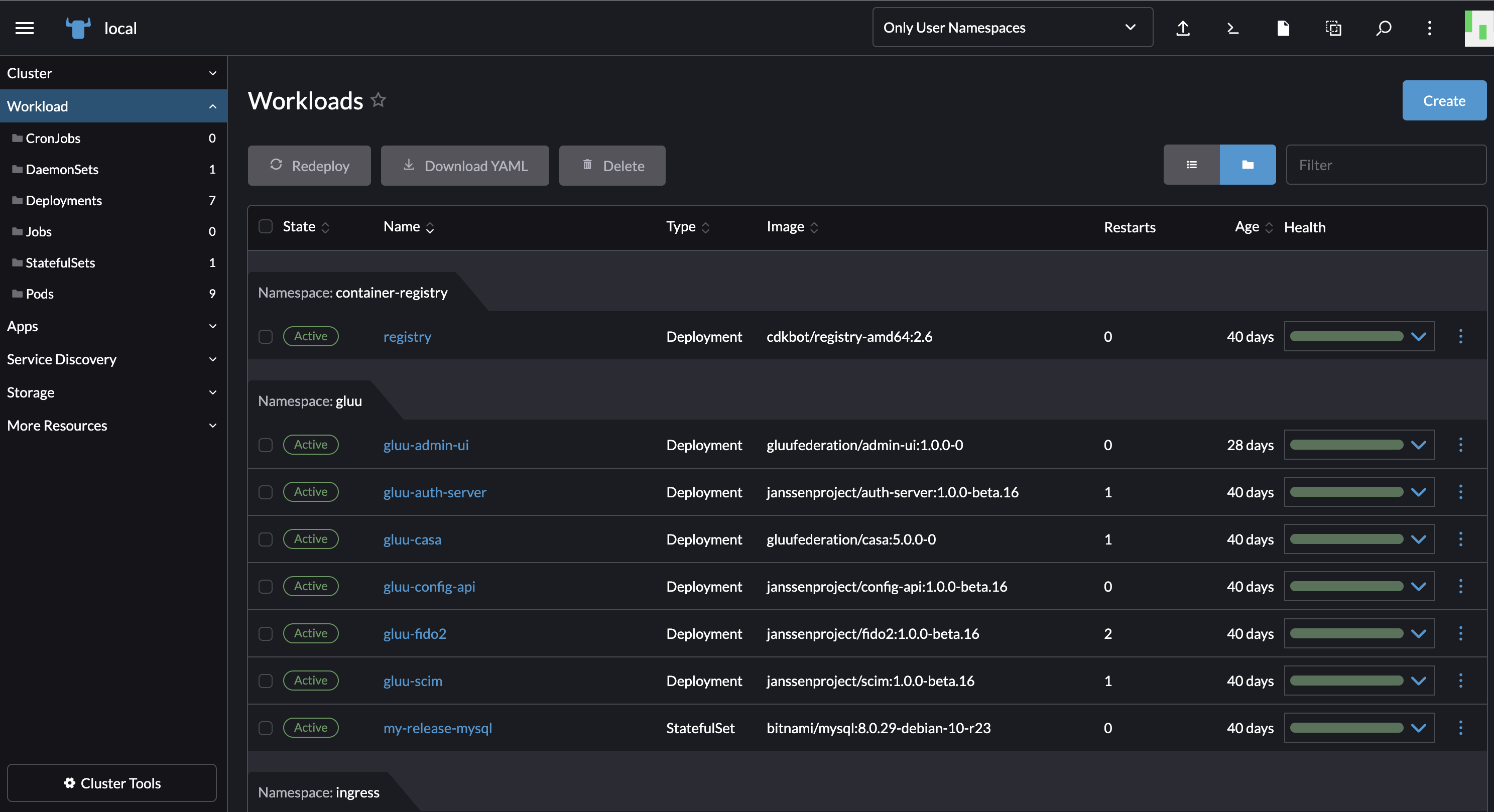Open the Only User Namespaces dropdown
Image resolution: width=1494 pixels, height=812 pixels.
pos(1012,27)
